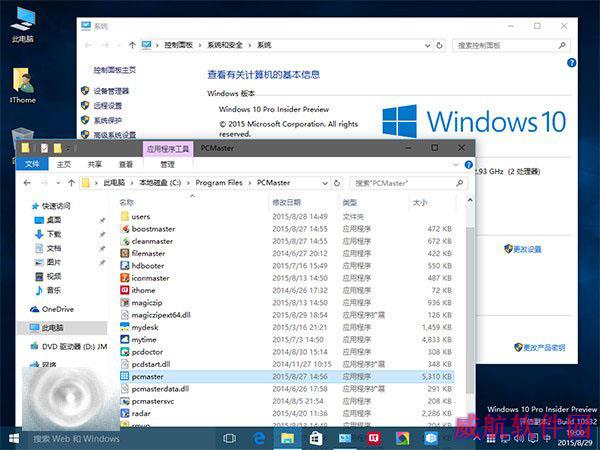The height and width of the screenshot is (450, 600).
Task: Switch to the 查看 ribbon tab
Action: pos(126,165)
